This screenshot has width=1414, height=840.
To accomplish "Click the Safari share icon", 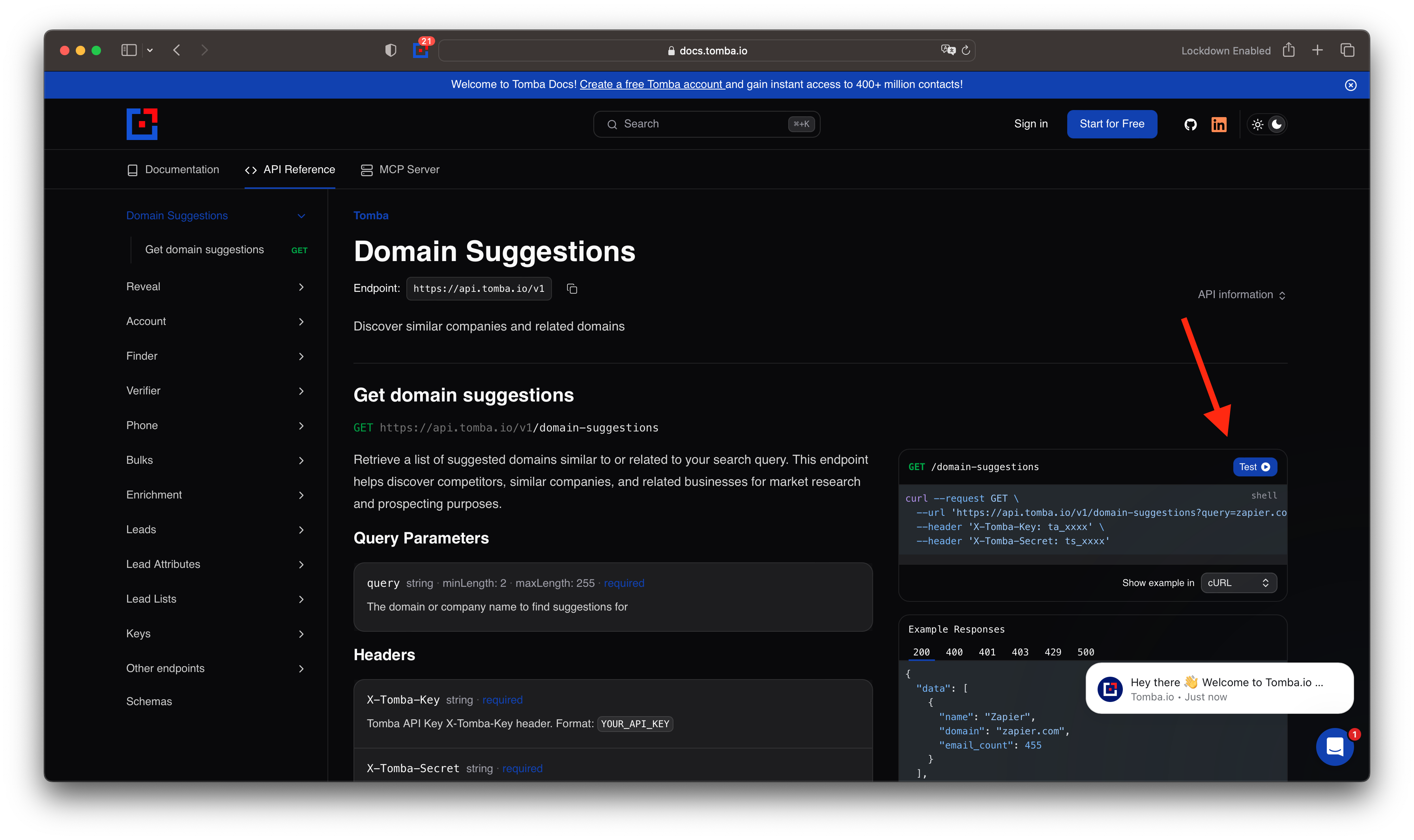I will coord(1289,50).
